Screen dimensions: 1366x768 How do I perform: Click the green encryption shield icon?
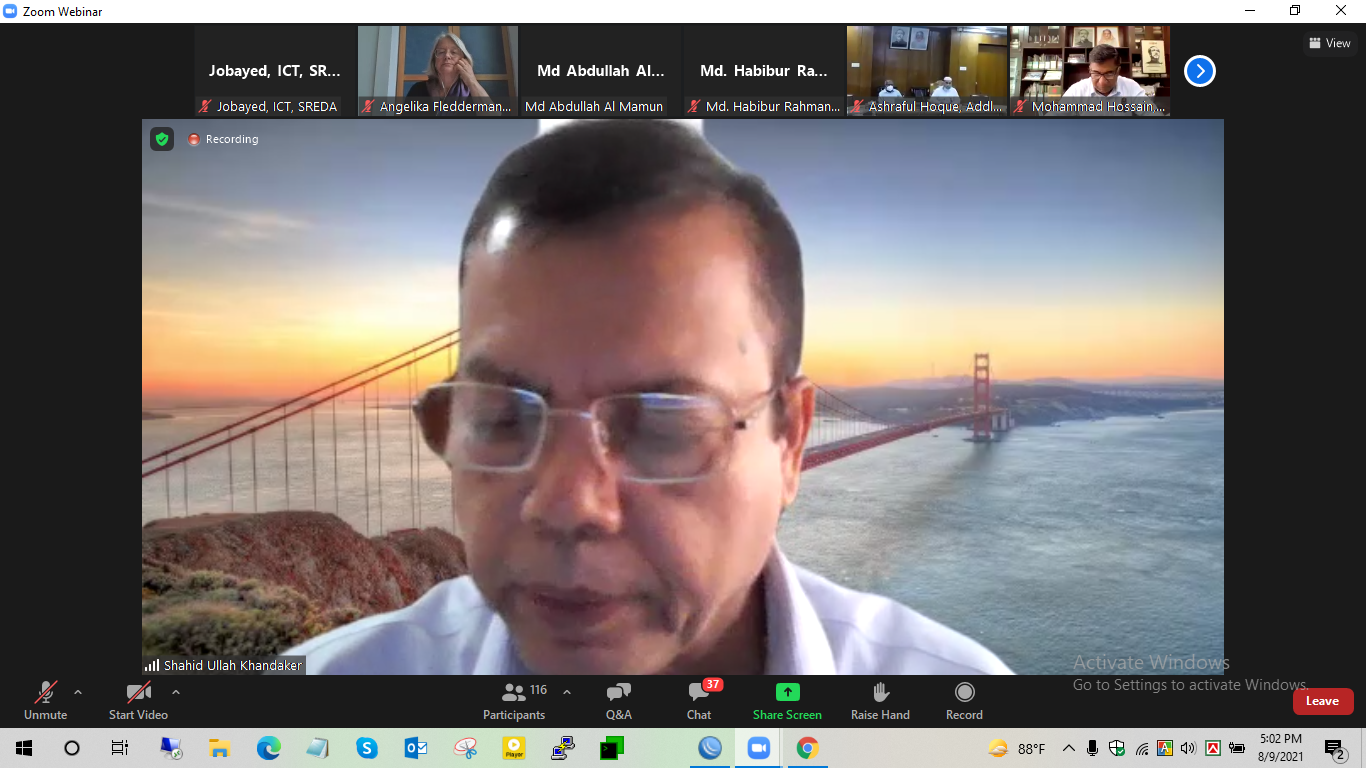click(162, 139)
